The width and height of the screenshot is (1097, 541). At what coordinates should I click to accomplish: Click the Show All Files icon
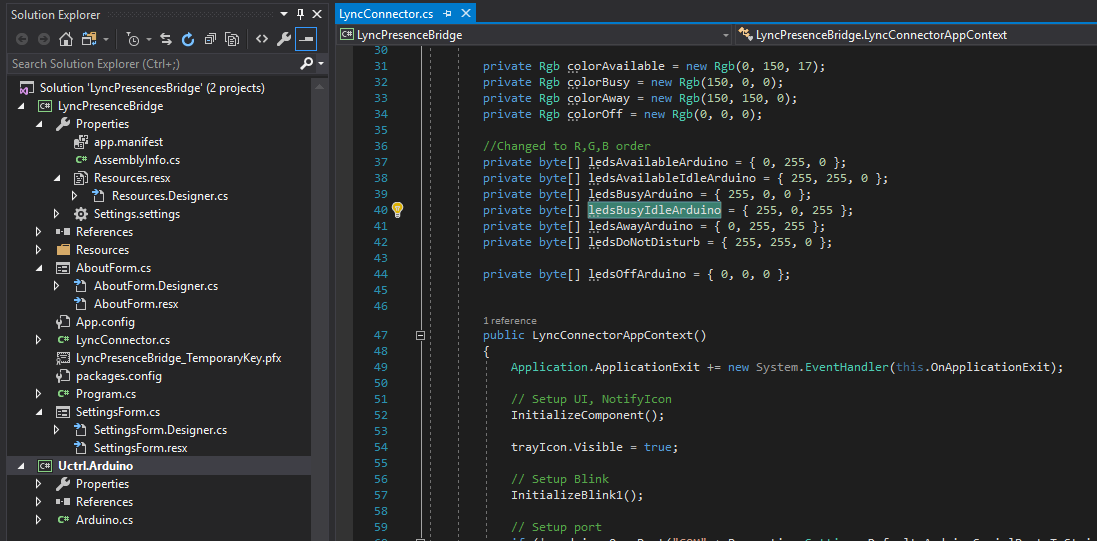[232, 39]
